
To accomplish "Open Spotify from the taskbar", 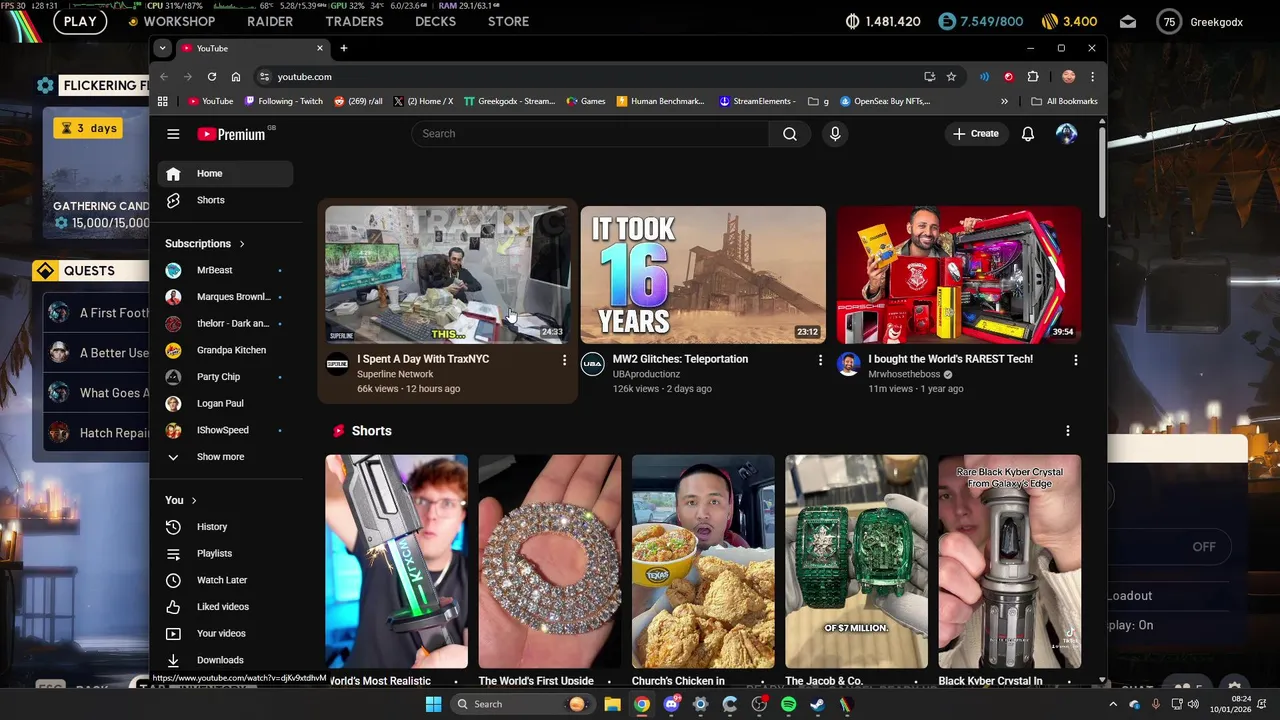I will pyautogui.click(x=788, y=704).
